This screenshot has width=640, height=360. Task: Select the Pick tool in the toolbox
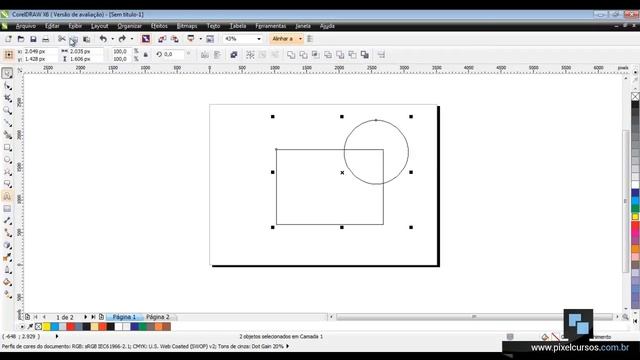click(7, 73)
